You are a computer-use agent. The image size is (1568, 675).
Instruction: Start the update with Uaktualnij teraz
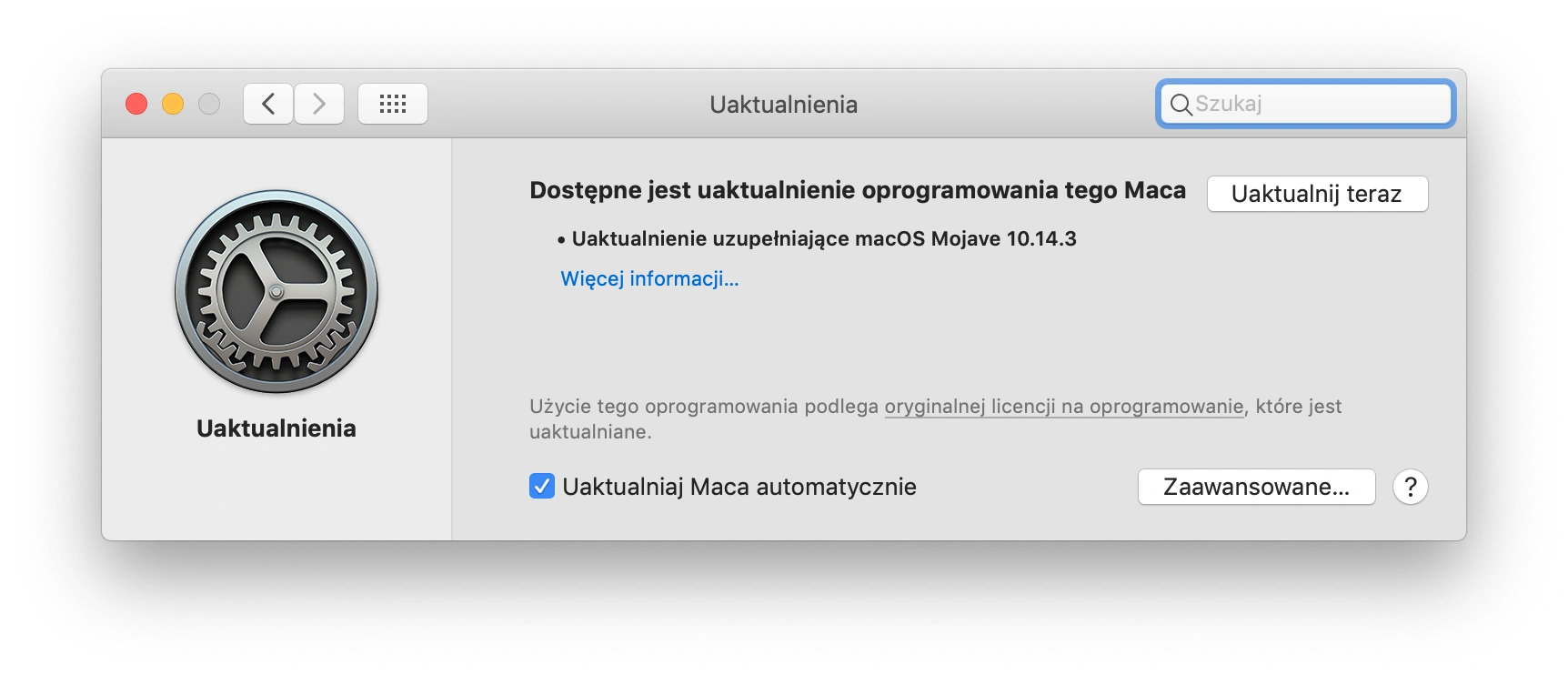coord(1317,194)
